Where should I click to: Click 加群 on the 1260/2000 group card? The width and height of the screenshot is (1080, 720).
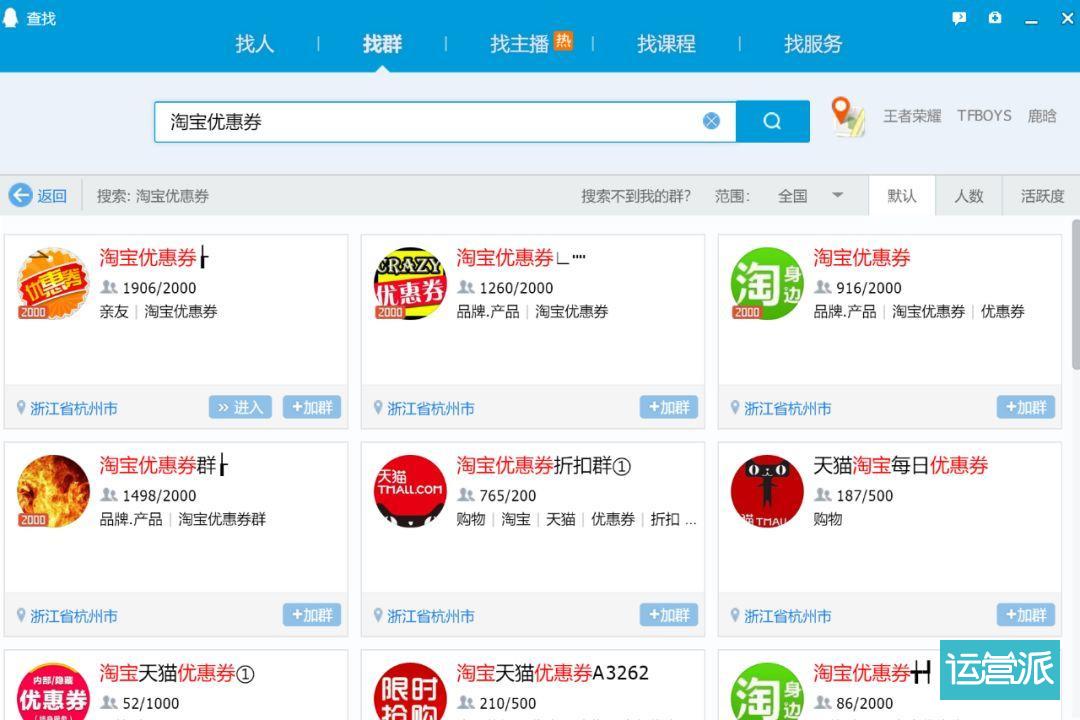point(669,407)
